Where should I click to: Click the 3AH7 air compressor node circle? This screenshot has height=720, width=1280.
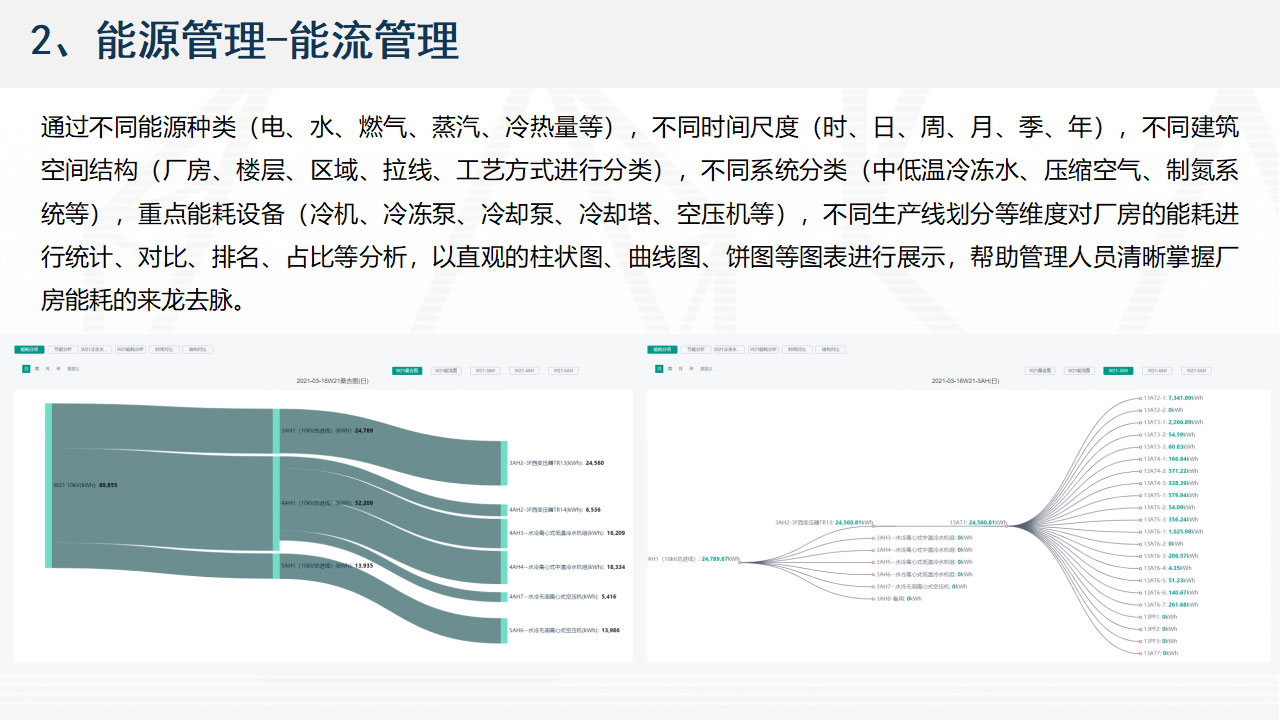pos(873,586)
